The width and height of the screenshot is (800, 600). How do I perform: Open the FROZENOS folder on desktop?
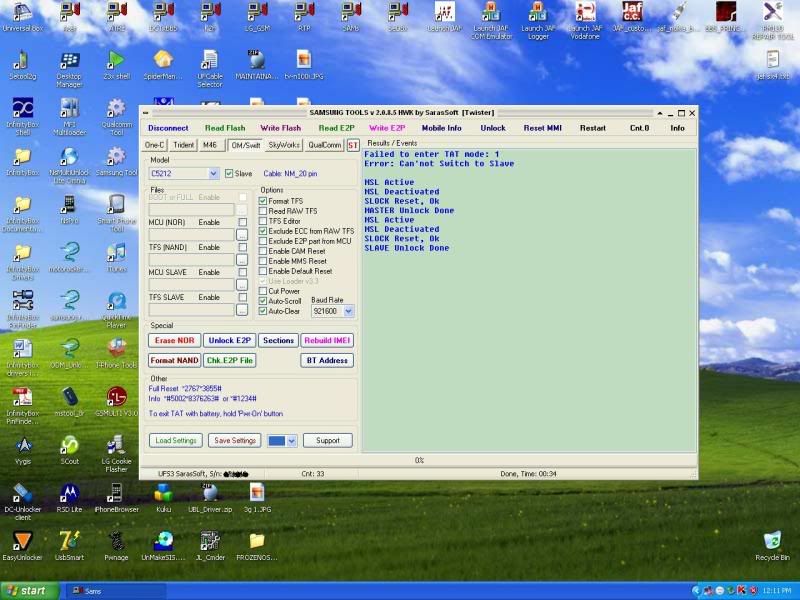[257, 545]
